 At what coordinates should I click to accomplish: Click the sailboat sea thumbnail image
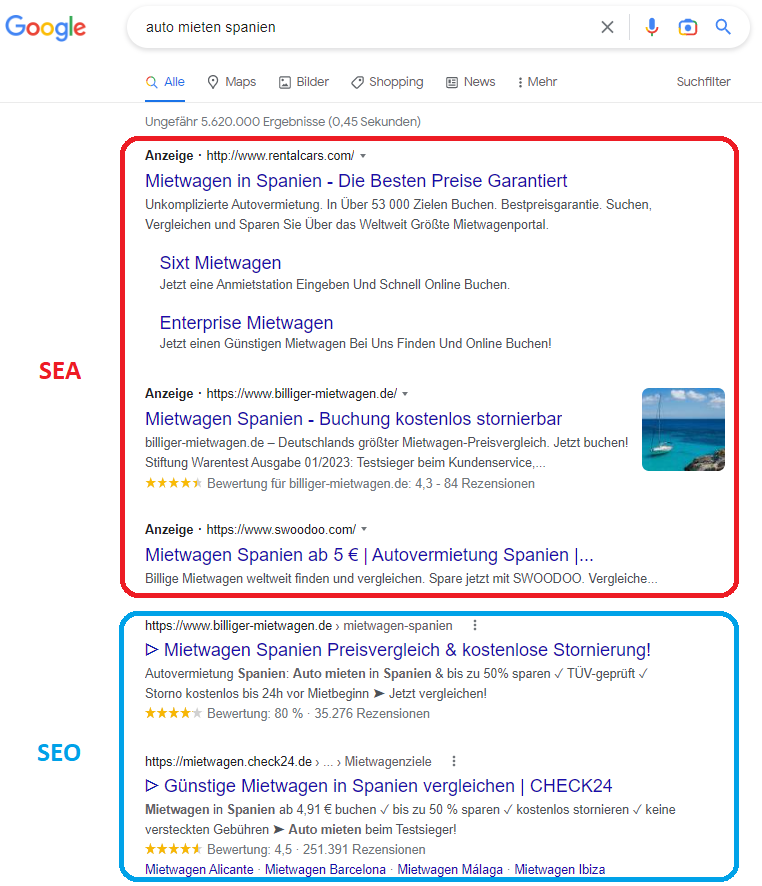click(x=683, y=429)
